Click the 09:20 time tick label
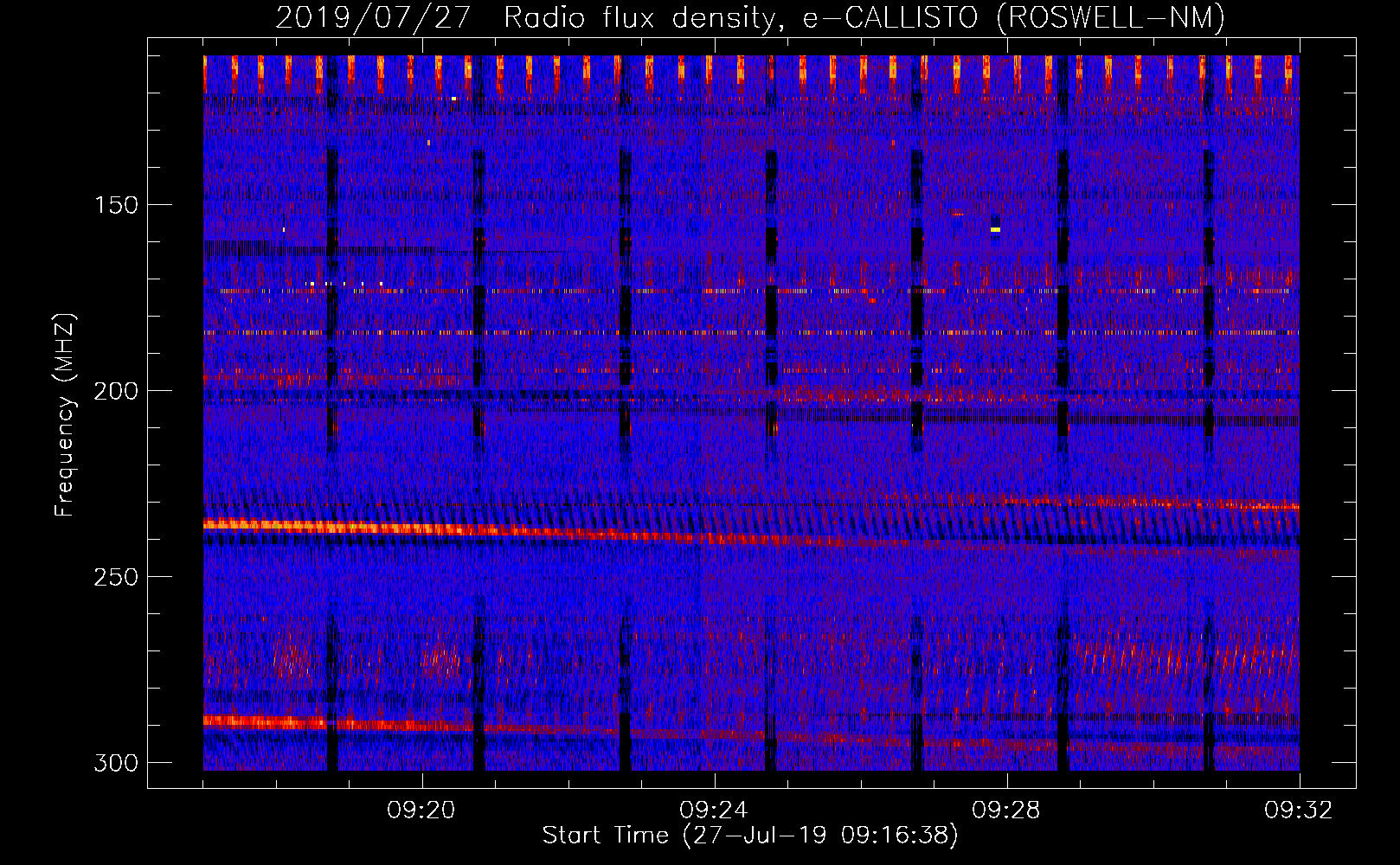This screenshot has width=1400, height=865. click(421, 811)
